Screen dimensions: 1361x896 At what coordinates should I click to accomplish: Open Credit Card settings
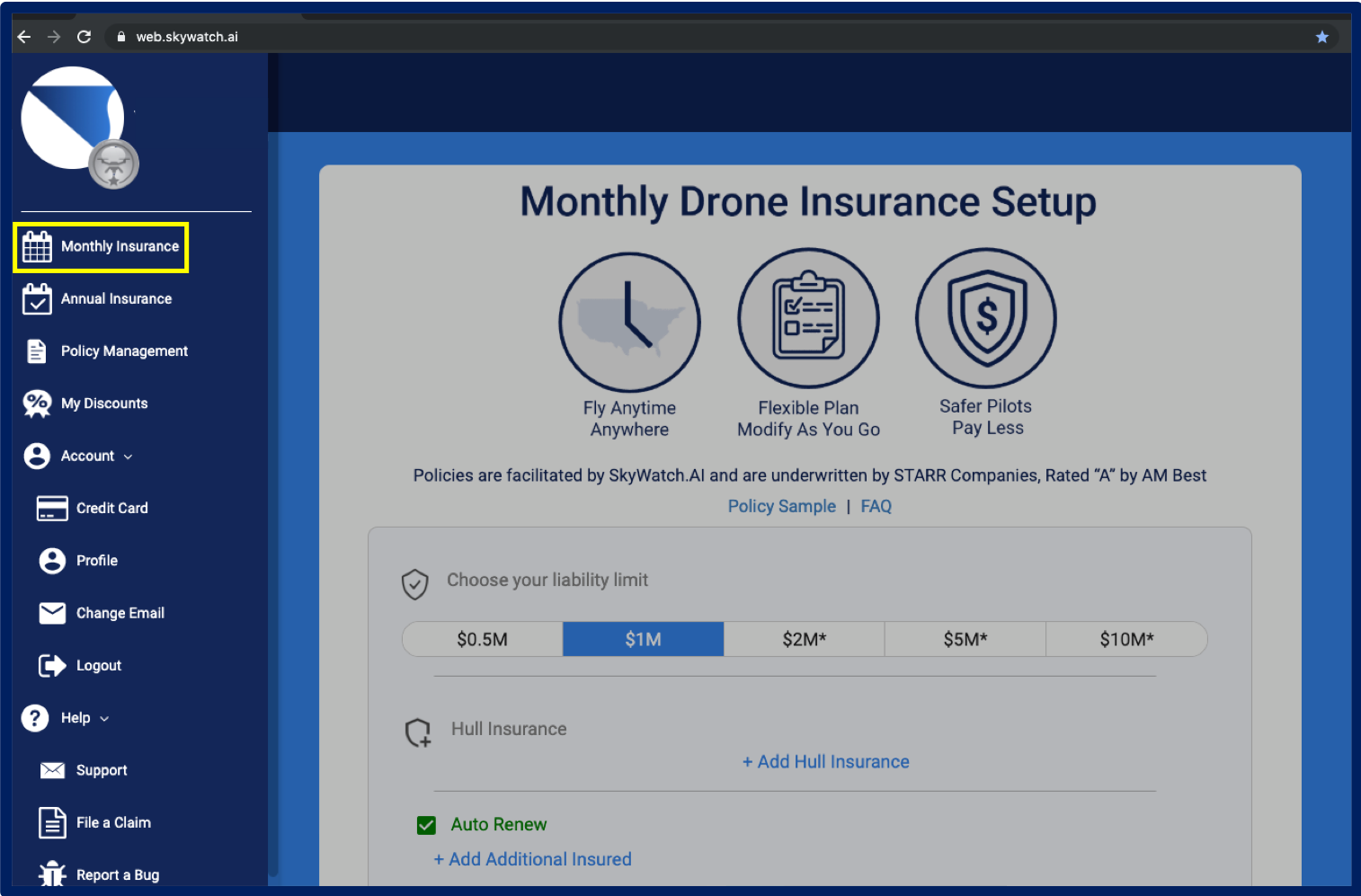(112, 508)
